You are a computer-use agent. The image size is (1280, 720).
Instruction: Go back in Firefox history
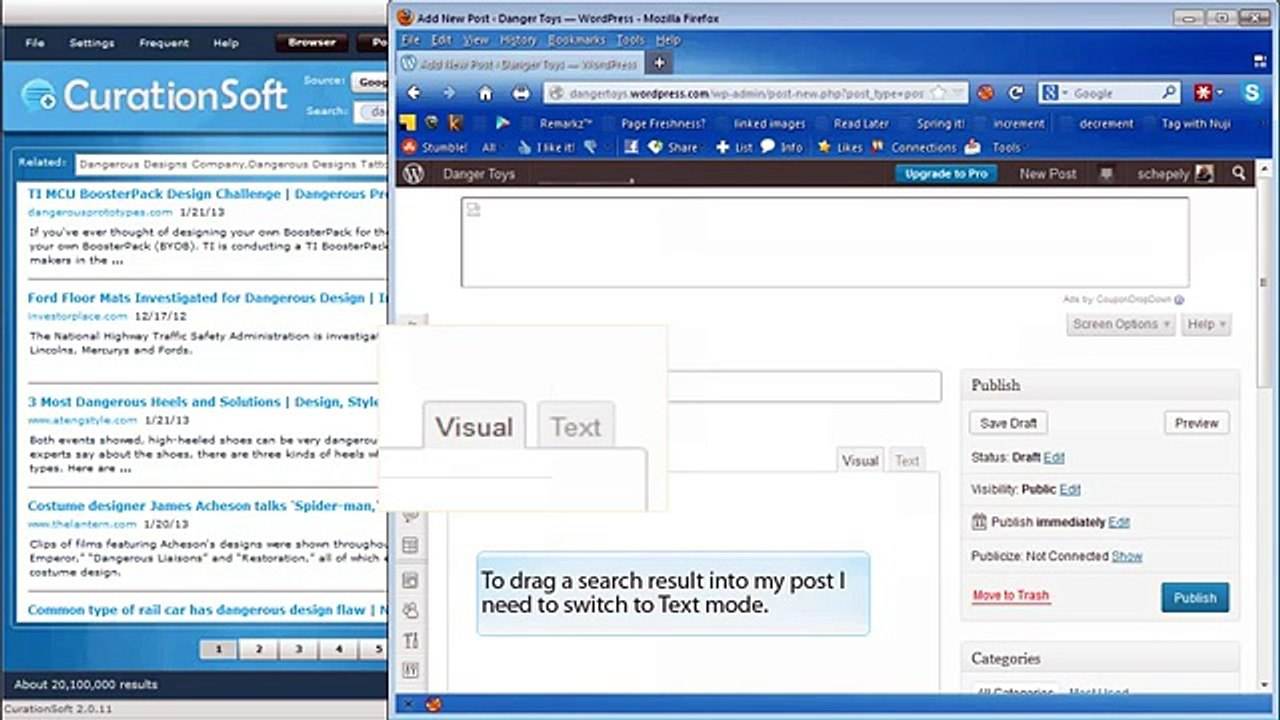point(414,93)
